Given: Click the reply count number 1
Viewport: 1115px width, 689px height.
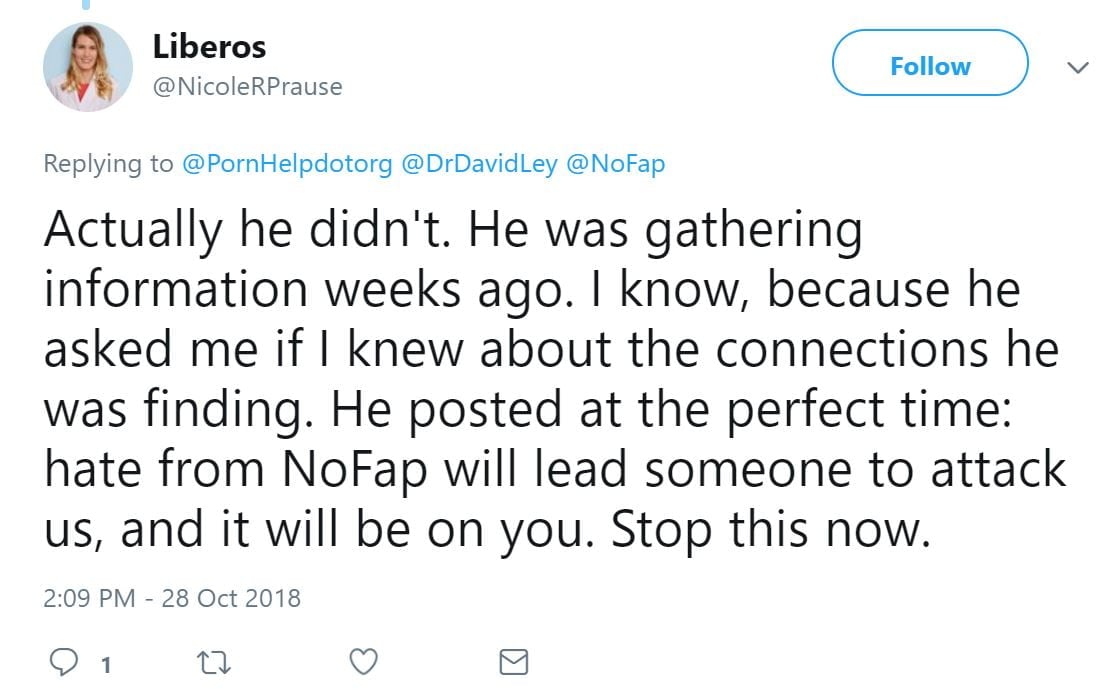Looking at the screenshot, I should coord(105,664).
